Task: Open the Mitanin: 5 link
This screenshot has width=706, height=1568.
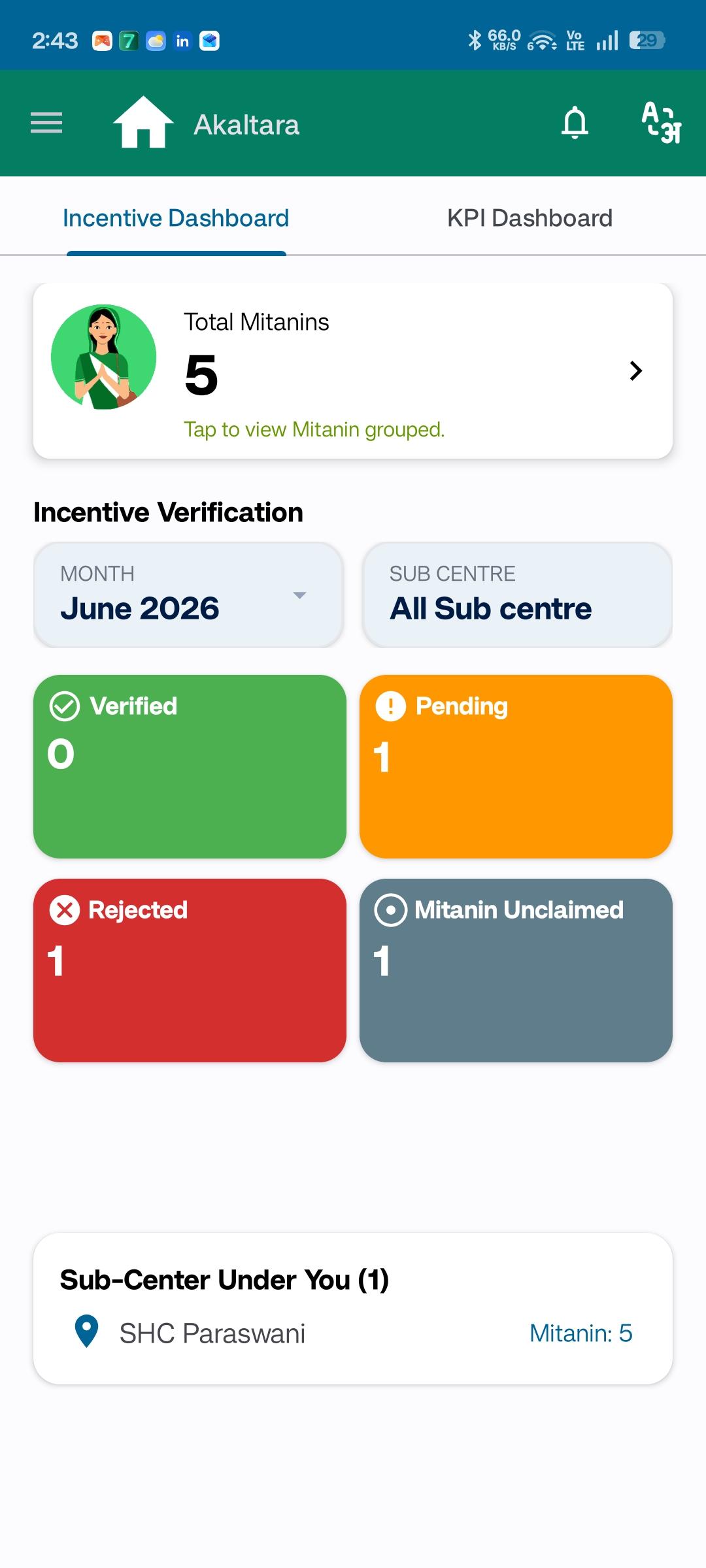Action: (580, 1333)
